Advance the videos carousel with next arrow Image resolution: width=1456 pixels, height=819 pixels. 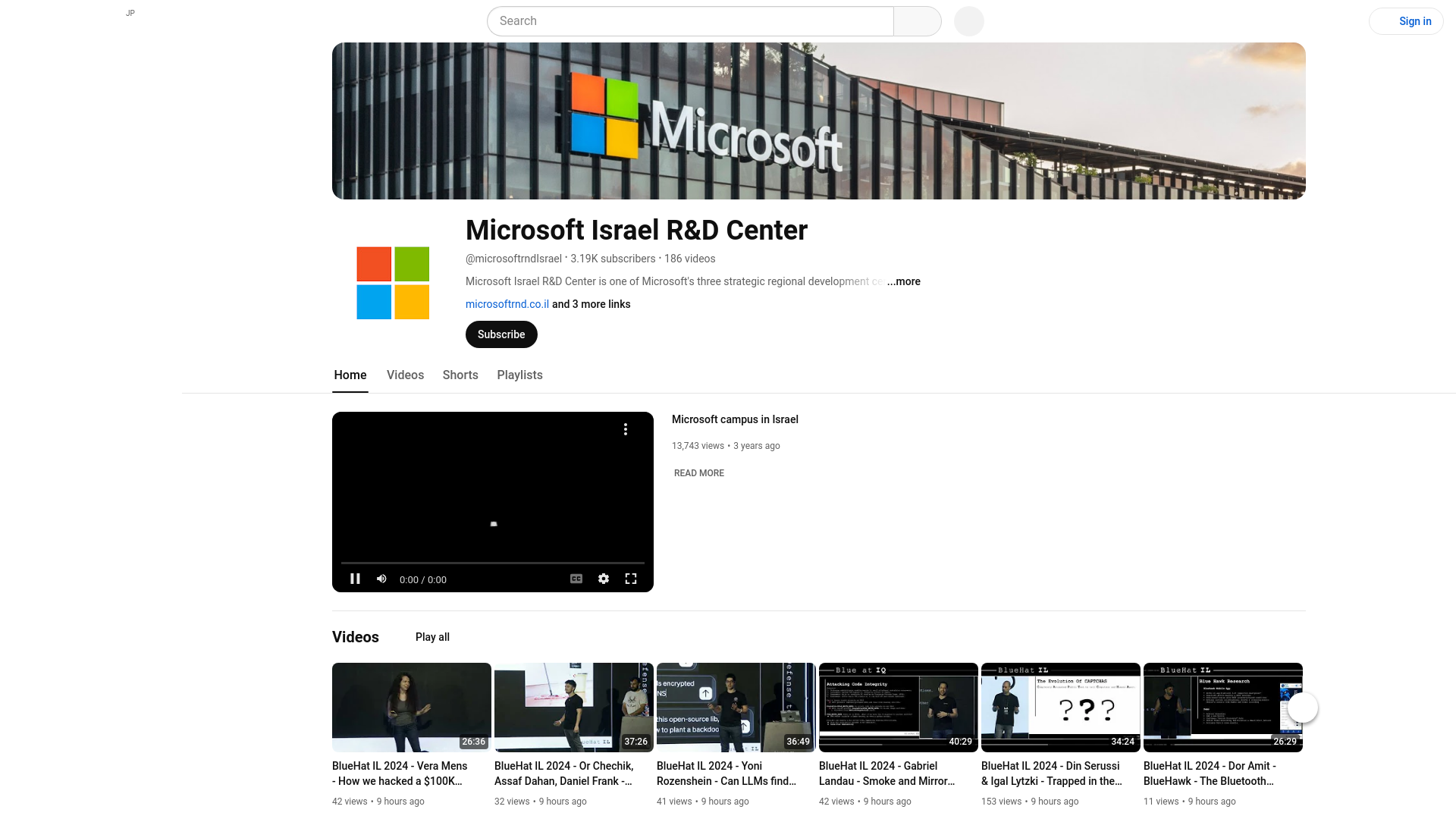[x=1303, y=708]
